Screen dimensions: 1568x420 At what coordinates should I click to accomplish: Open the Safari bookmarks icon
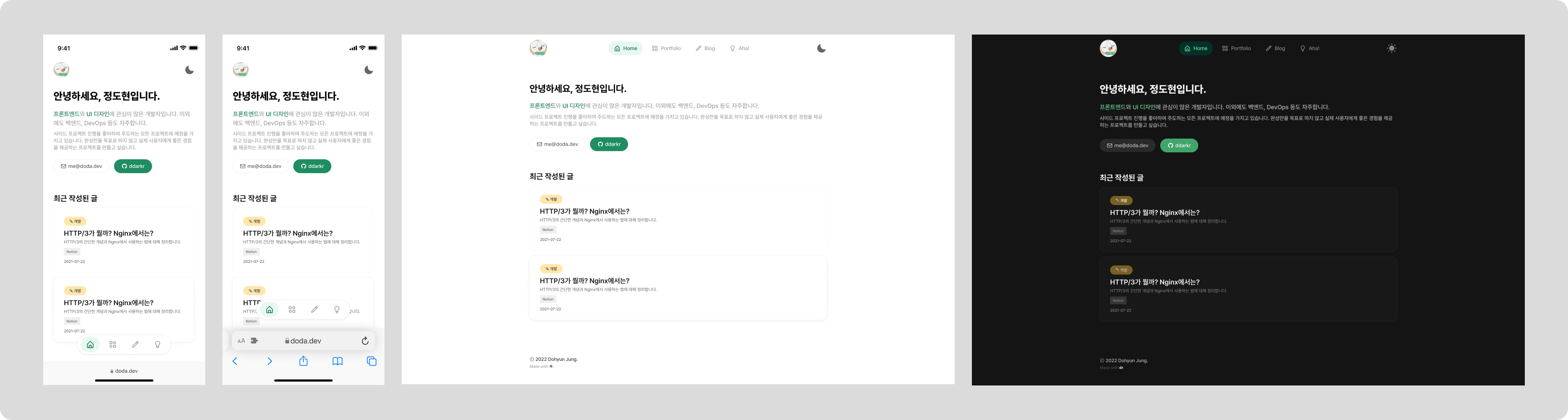coord(337,361)
